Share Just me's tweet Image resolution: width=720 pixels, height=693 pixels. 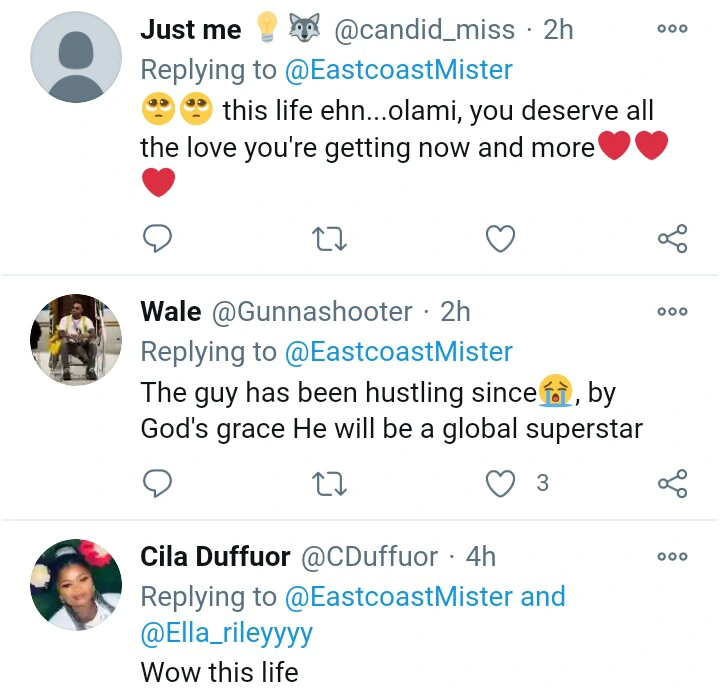pos(672,238)
